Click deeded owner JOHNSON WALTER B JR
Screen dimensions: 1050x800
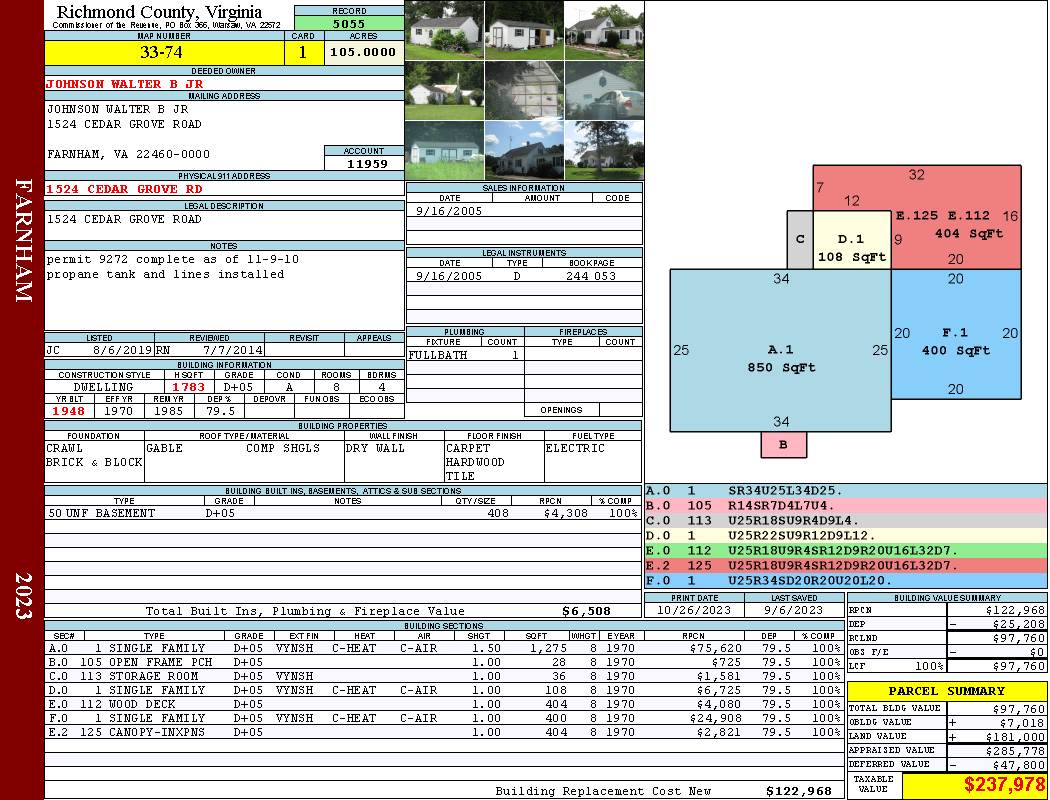pos(125,84)
